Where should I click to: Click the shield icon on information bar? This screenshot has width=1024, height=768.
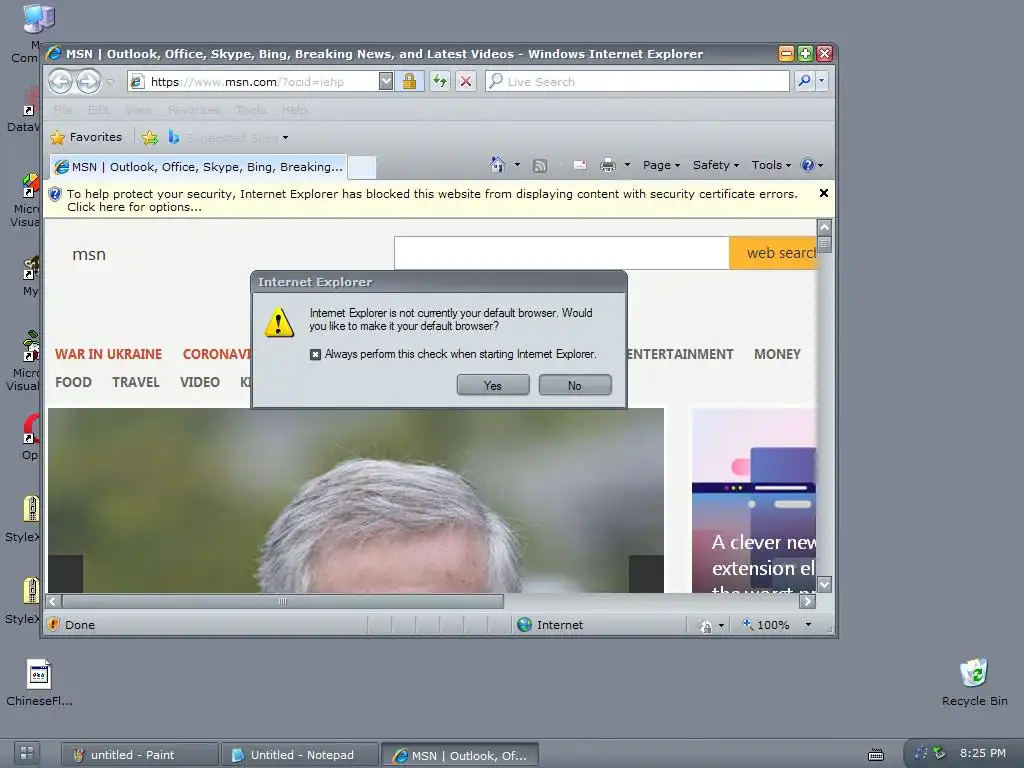pos(56,194)
